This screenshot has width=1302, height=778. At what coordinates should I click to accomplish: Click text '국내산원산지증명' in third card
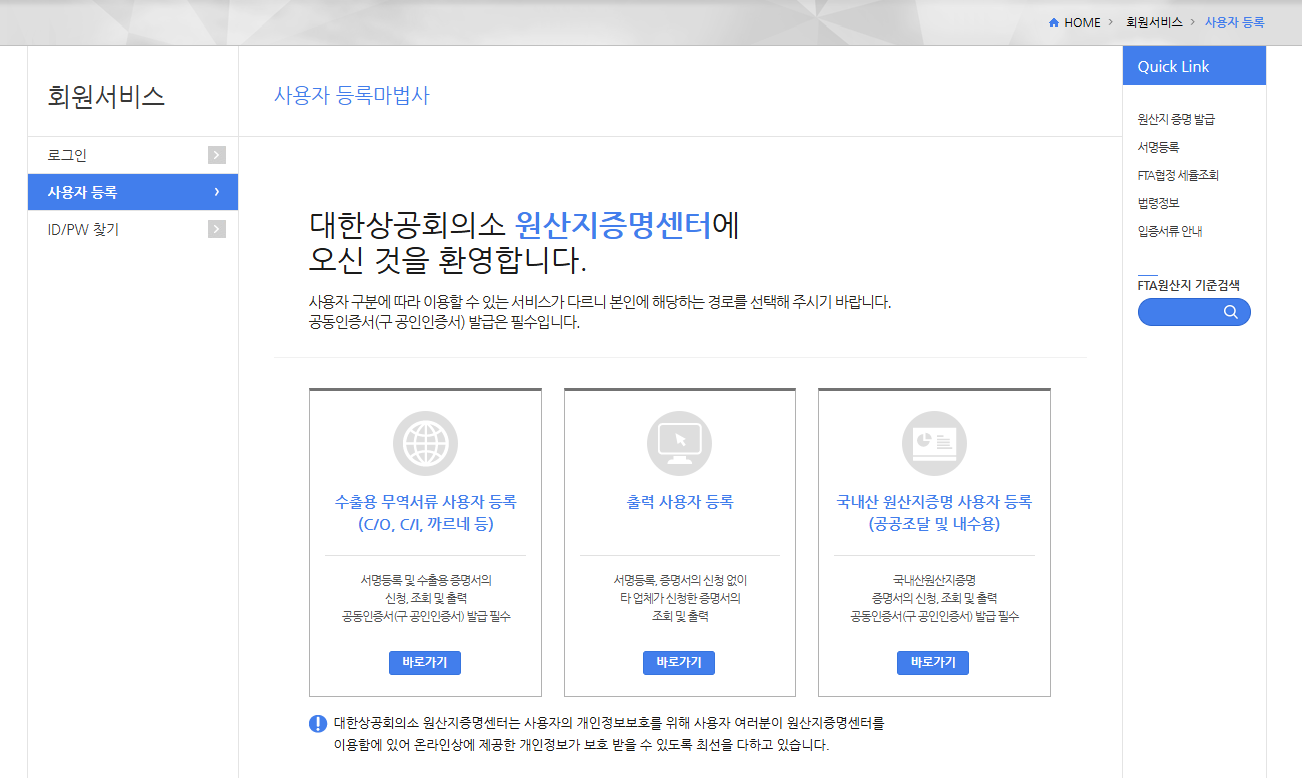pyautogui.click(x=934, y=580)
